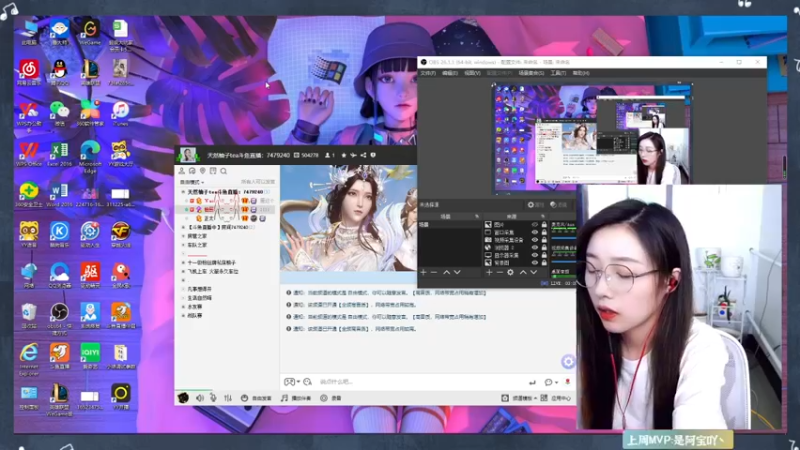Expand the 永友聊 sub-channel
This screenshot has width=800, height=450.
pyautogui.click(x=183, y=307)
